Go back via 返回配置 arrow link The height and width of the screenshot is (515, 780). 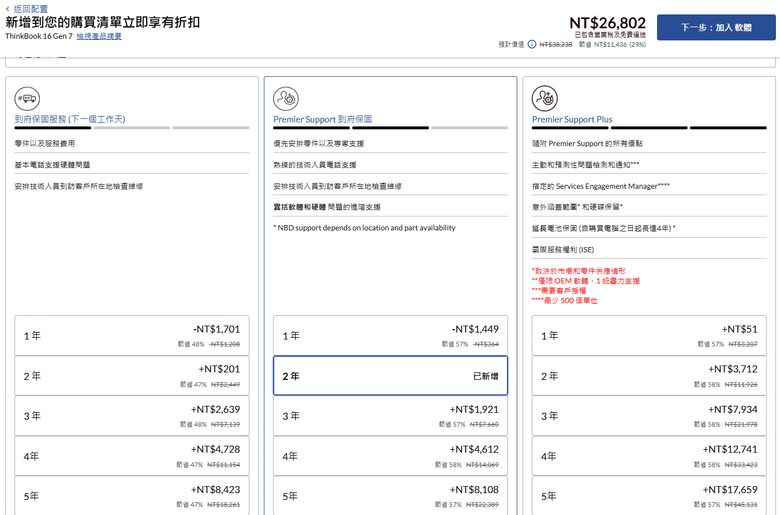tap(27, 8)
